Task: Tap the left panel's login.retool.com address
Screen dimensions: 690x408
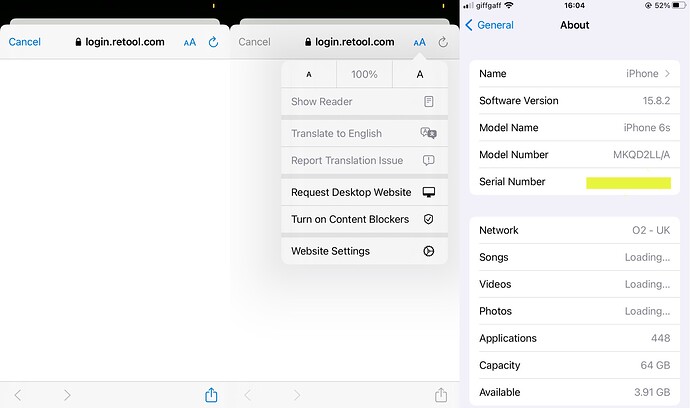Action: (x=120, y=42)
